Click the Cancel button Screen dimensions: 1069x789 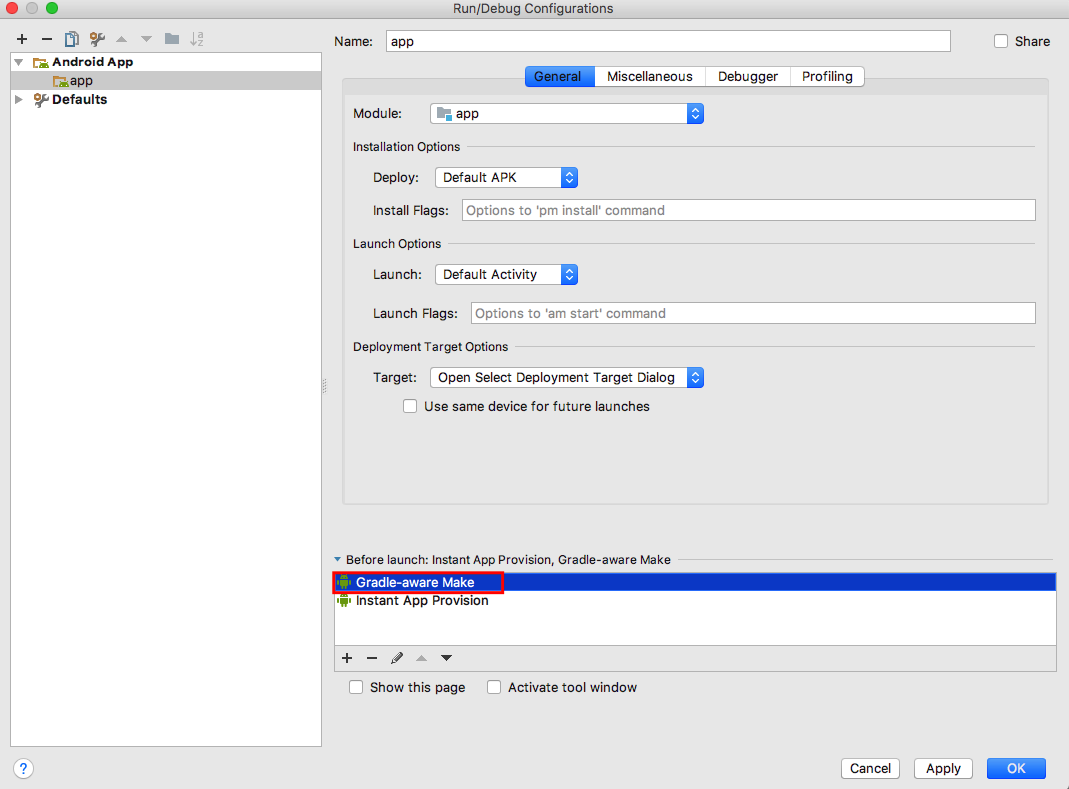point(870,769)
